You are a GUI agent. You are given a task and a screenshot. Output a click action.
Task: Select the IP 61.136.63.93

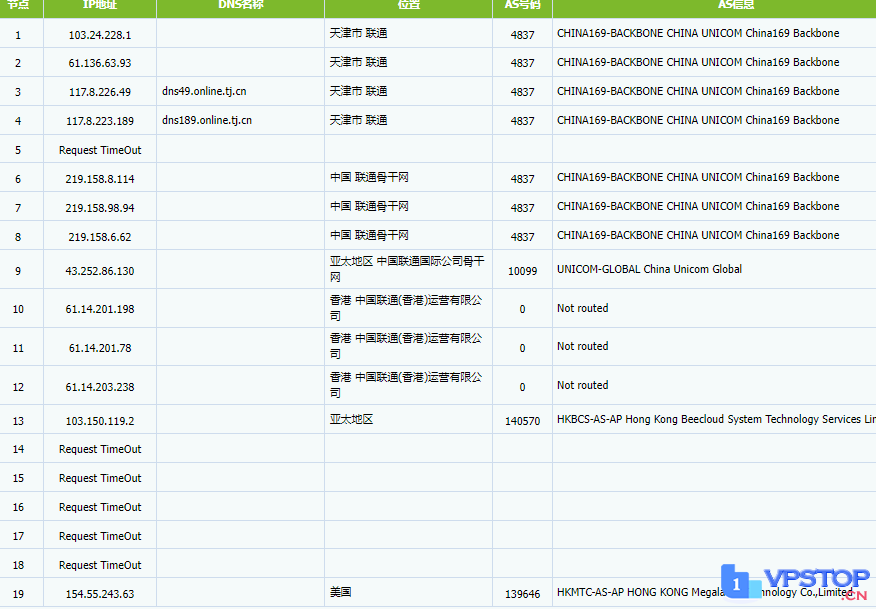pos(100,63)
